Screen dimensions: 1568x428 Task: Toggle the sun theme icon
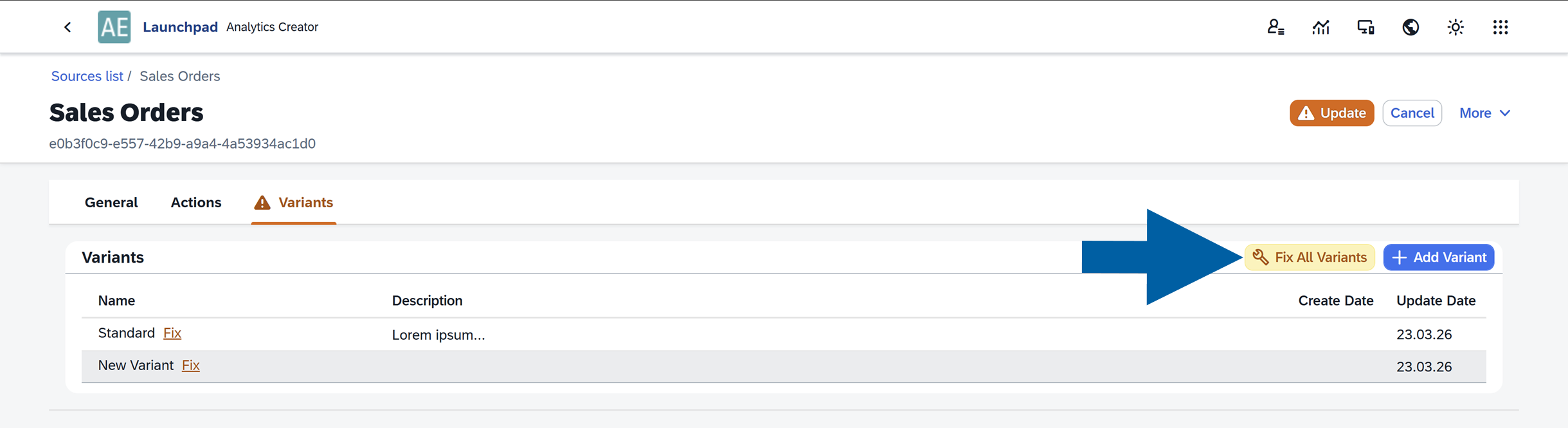[x=1455, y=27]
